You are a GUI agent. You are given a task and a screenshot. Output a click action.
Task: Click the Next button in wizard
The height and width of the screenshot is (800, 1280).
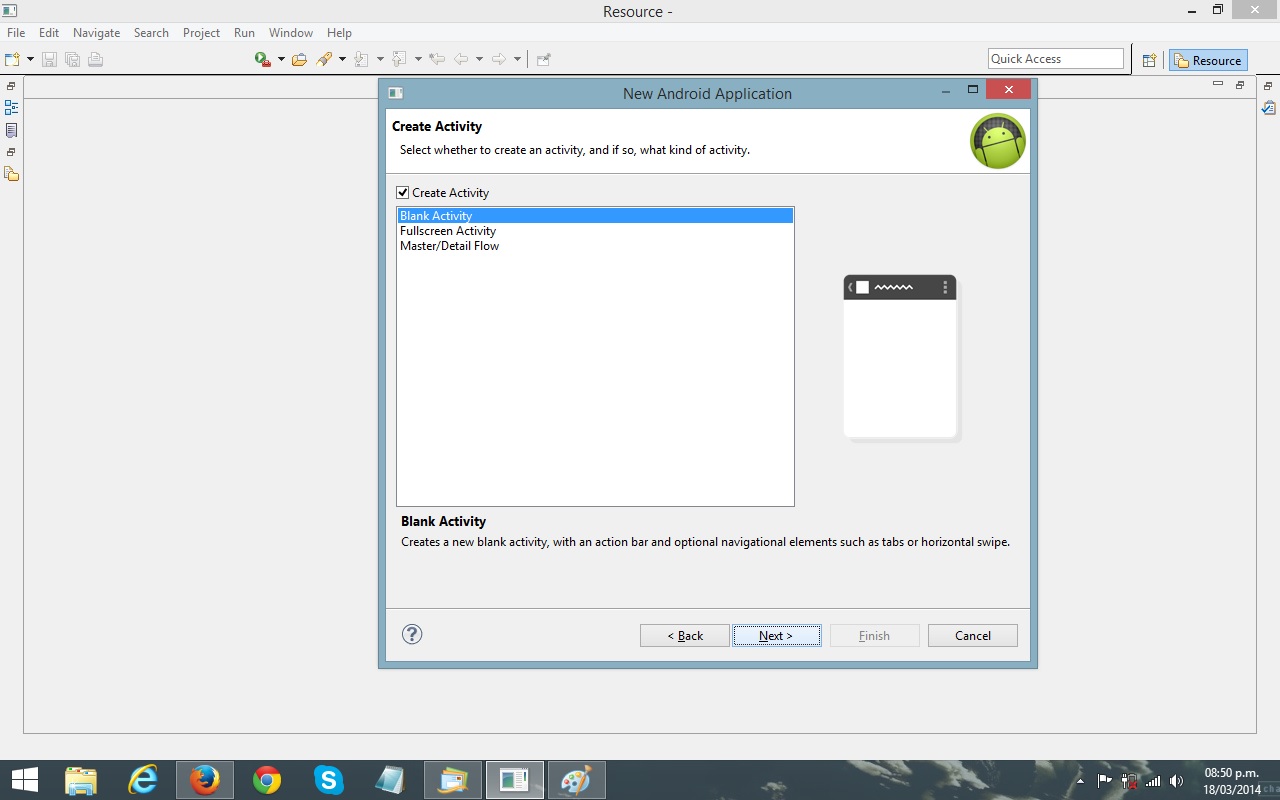[777, 636]
